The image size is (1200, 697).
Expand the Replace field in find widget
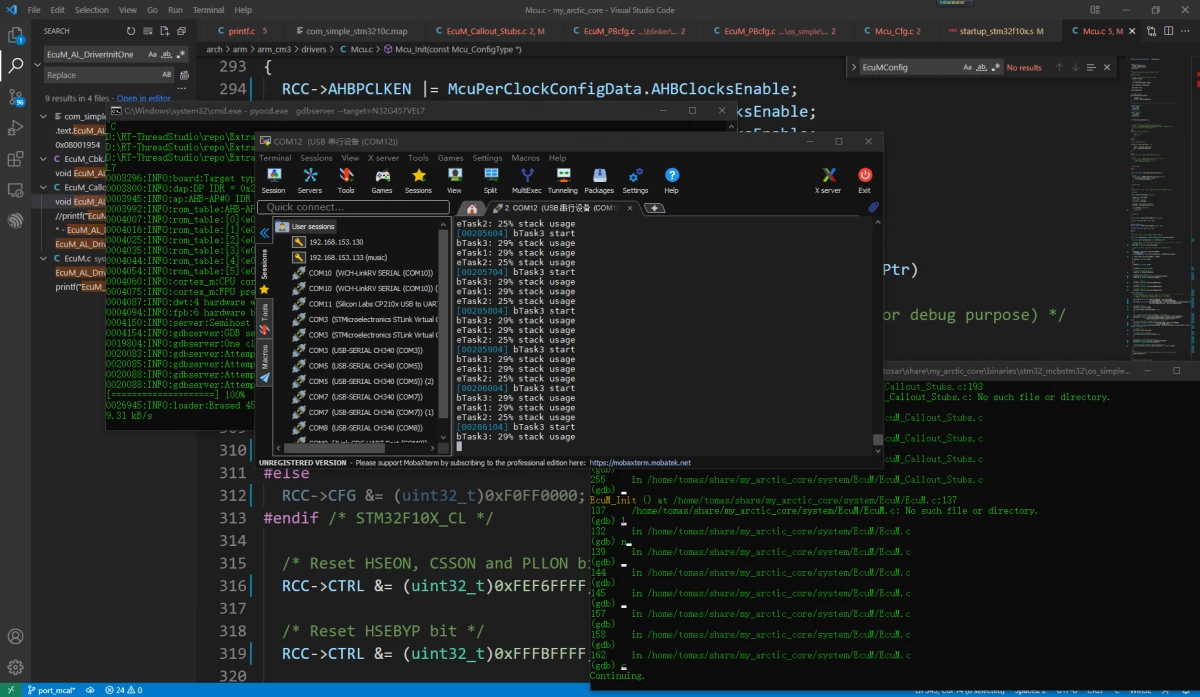click(853, 68)
